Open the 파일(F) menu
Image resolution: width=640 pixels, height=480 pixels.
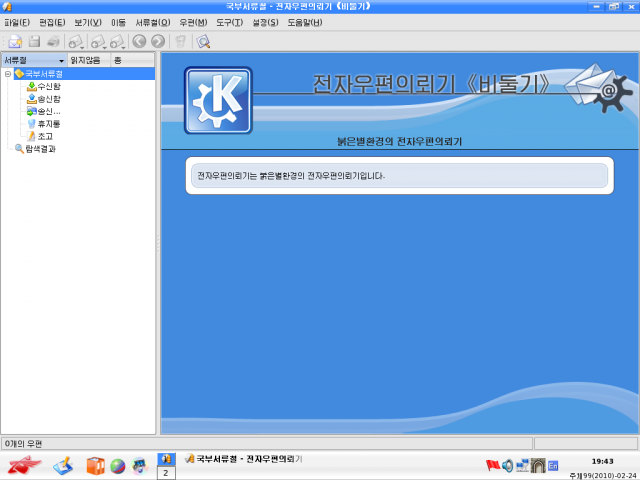pyautogui.click(x=17, y=22)
